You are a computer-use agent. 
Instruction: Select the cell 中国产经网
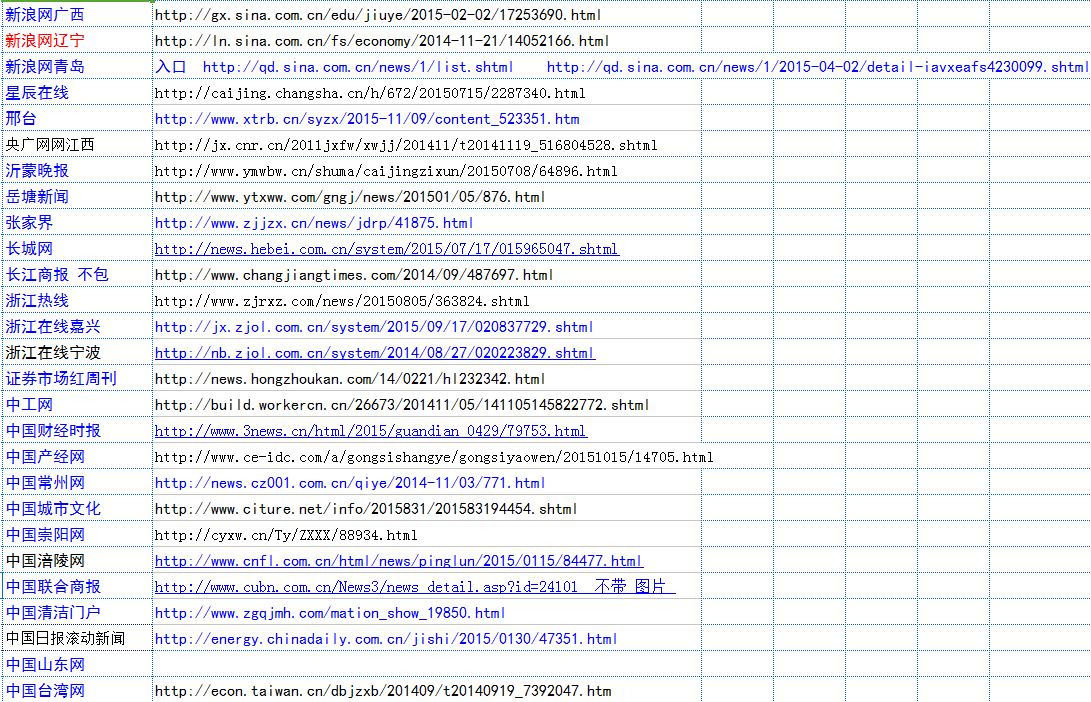tap(77, 456)
